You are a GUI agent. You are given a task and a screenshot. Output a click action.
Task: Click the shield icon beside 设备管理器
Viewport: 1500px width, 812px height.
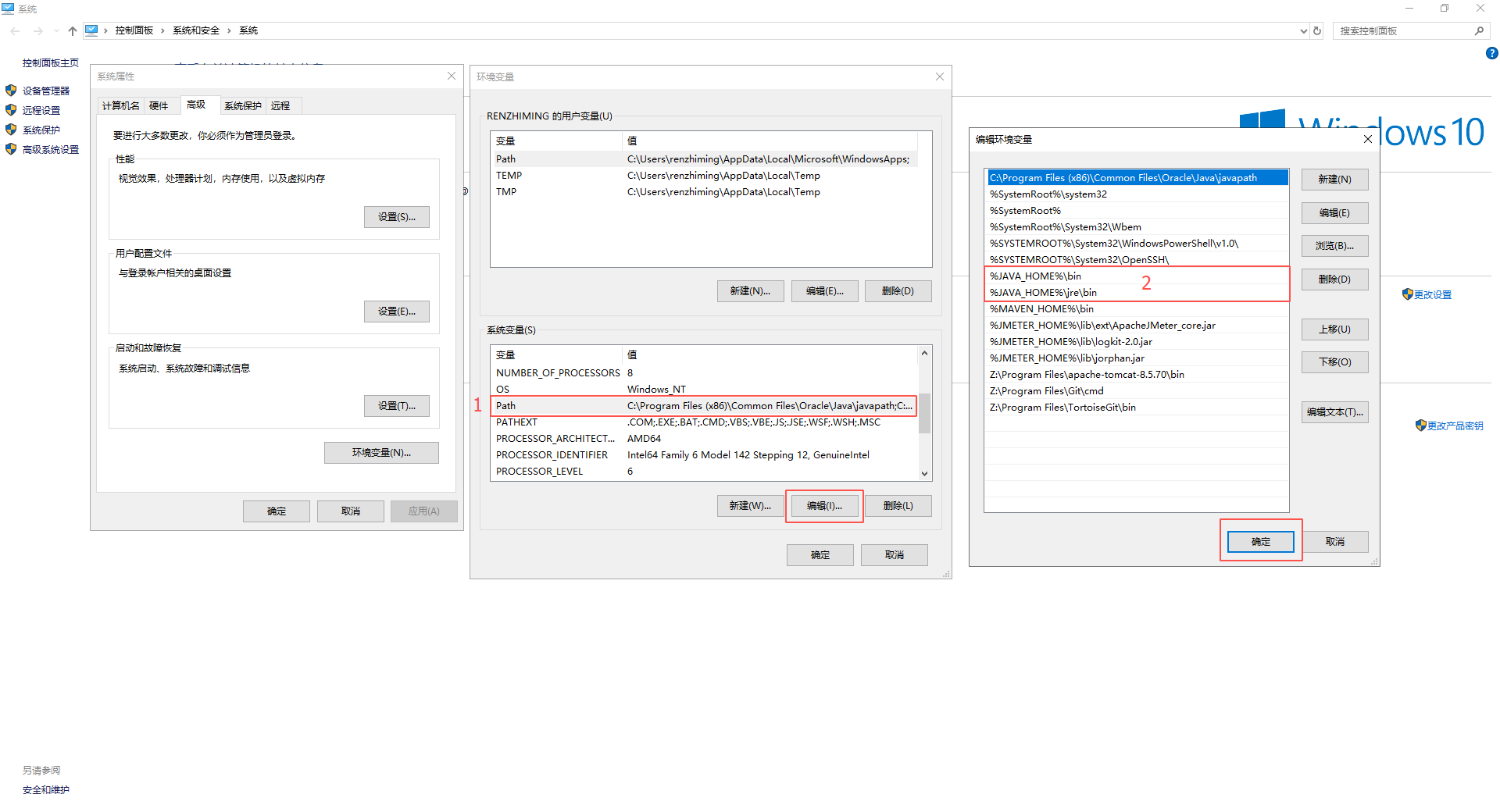pyautogui.click(x=11, y=91)
